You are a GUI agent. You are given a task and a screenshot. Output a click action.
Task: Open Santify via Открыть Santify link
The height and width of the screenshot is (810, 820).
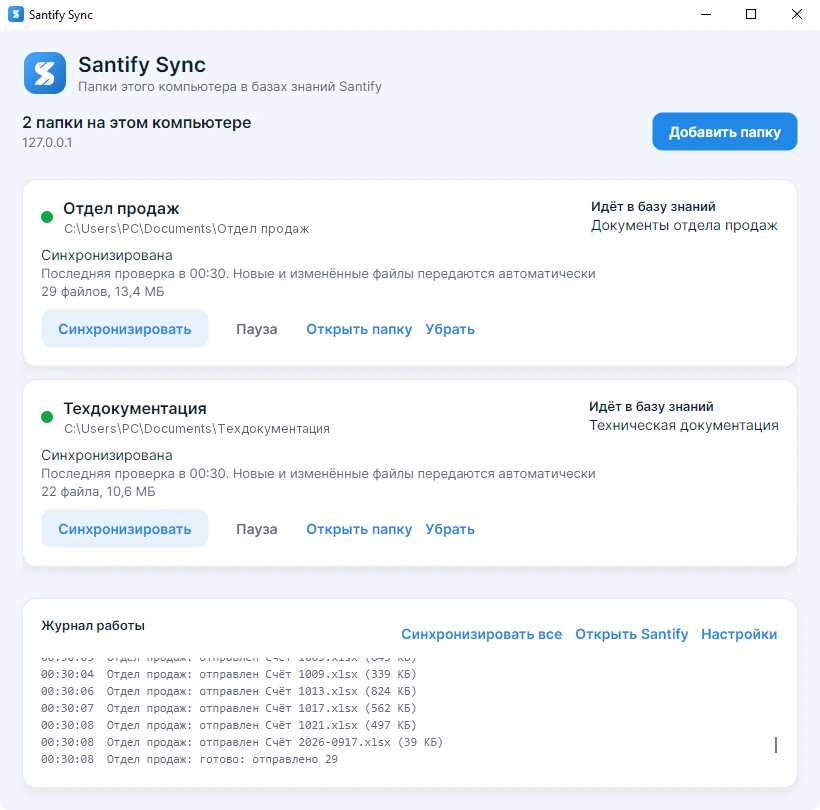[x=631, y=634]
